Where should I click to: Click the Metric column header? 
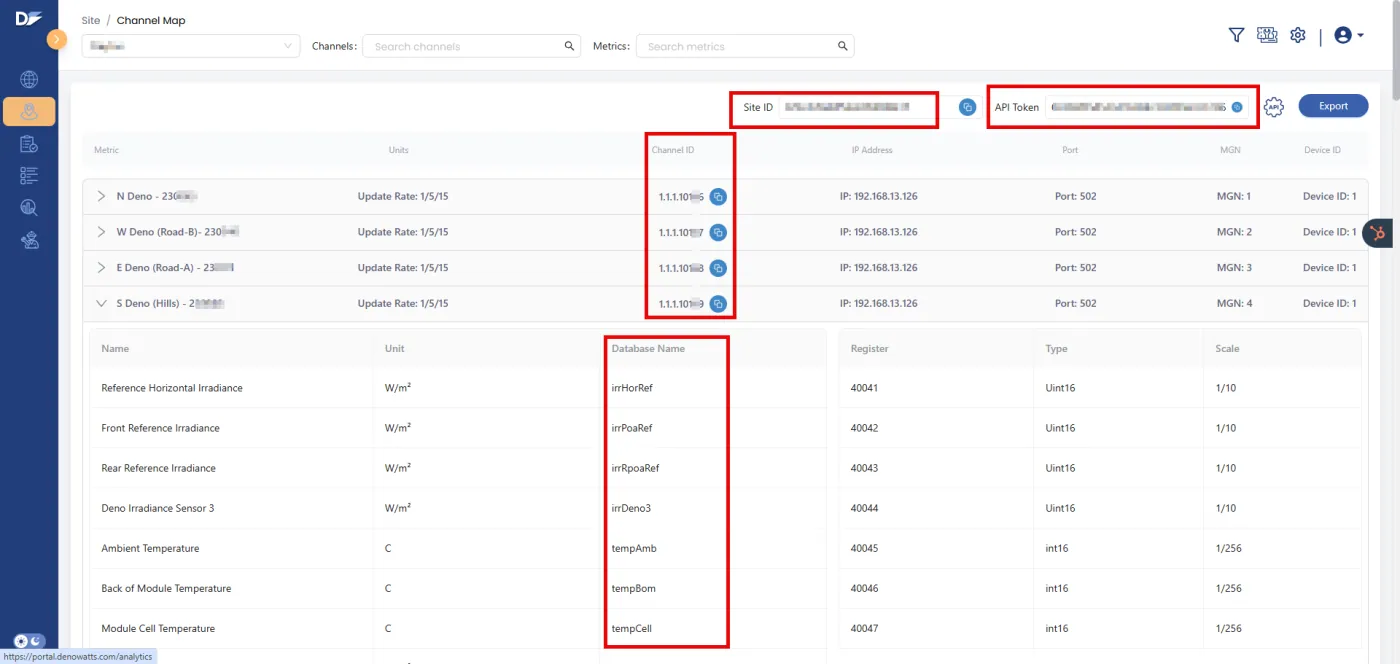point(106,150)
